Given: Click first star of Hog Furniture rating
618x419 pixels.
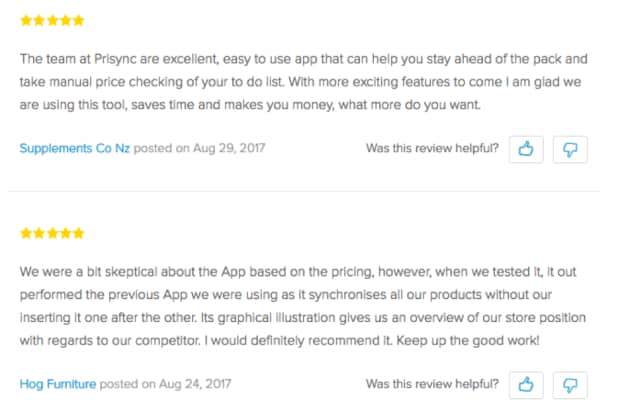Looking at the screenshot, I should tap(25, 233).
